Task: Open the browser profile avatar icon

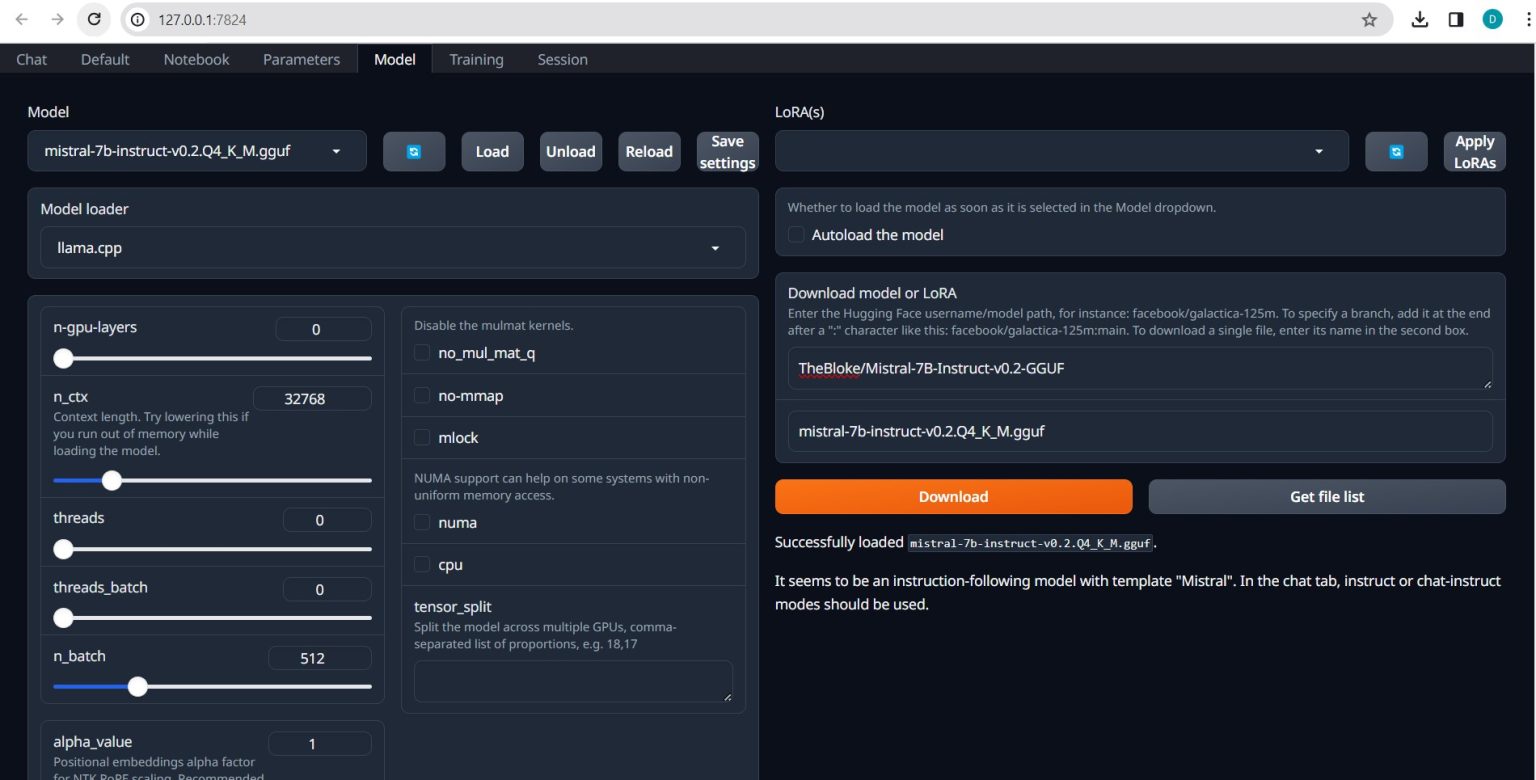Action: [x=1492, y=19]
